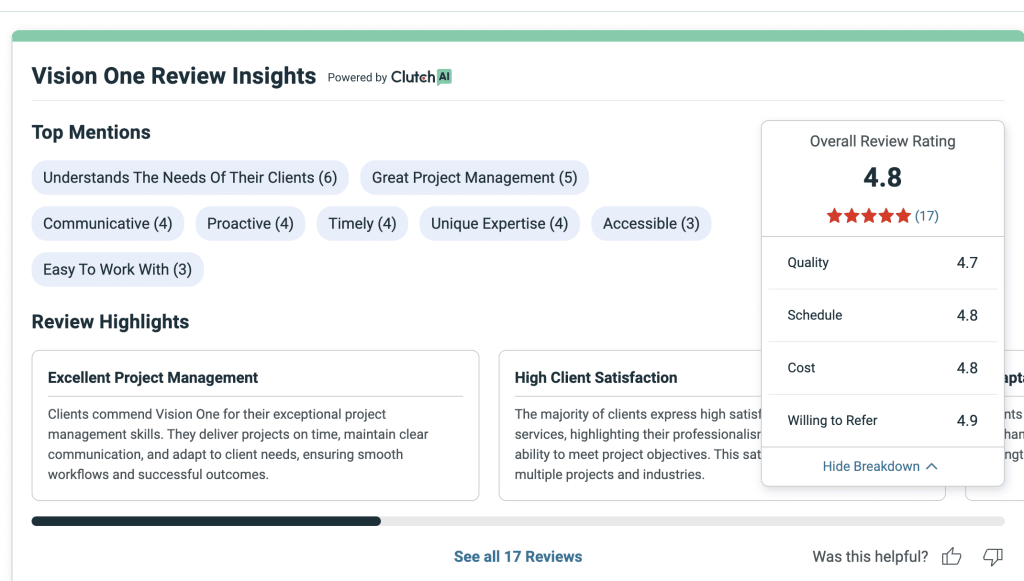Screen dimensions: 1024x581
Task: Click the chevron next to Hide Breakdown
Action: click(x=931, y=466)
